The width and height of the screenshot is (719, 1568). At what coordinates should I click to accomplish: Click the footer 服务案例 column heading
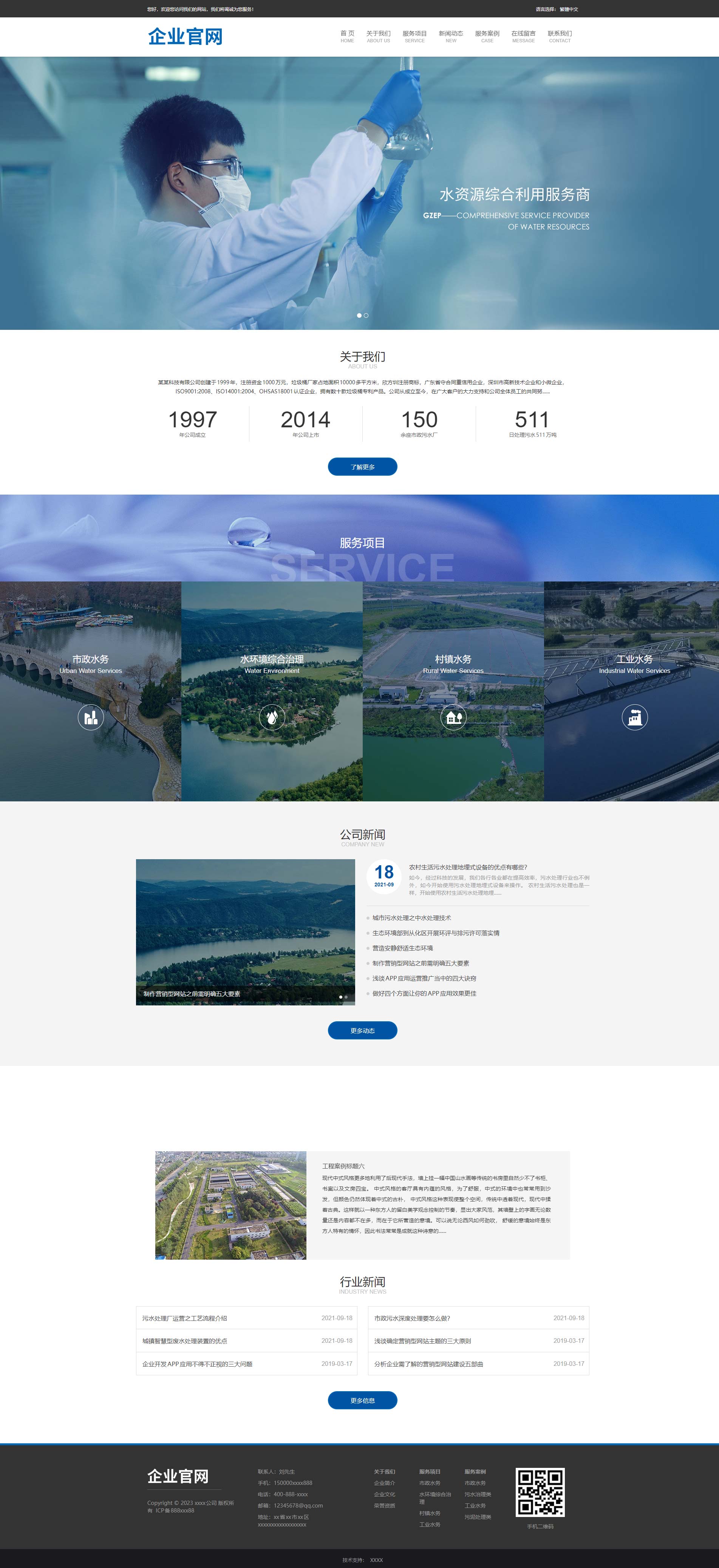475,1472
